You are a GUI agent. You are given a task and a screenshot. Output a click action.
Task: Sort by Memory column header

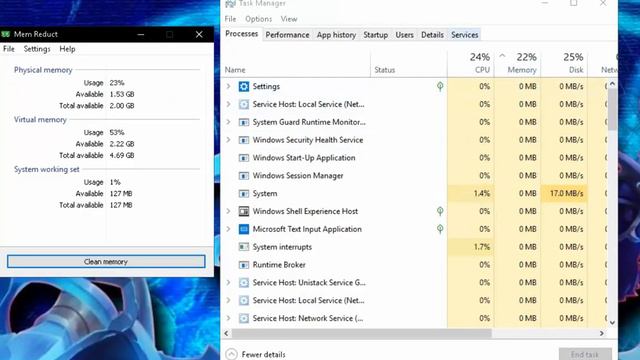point(518,63)
